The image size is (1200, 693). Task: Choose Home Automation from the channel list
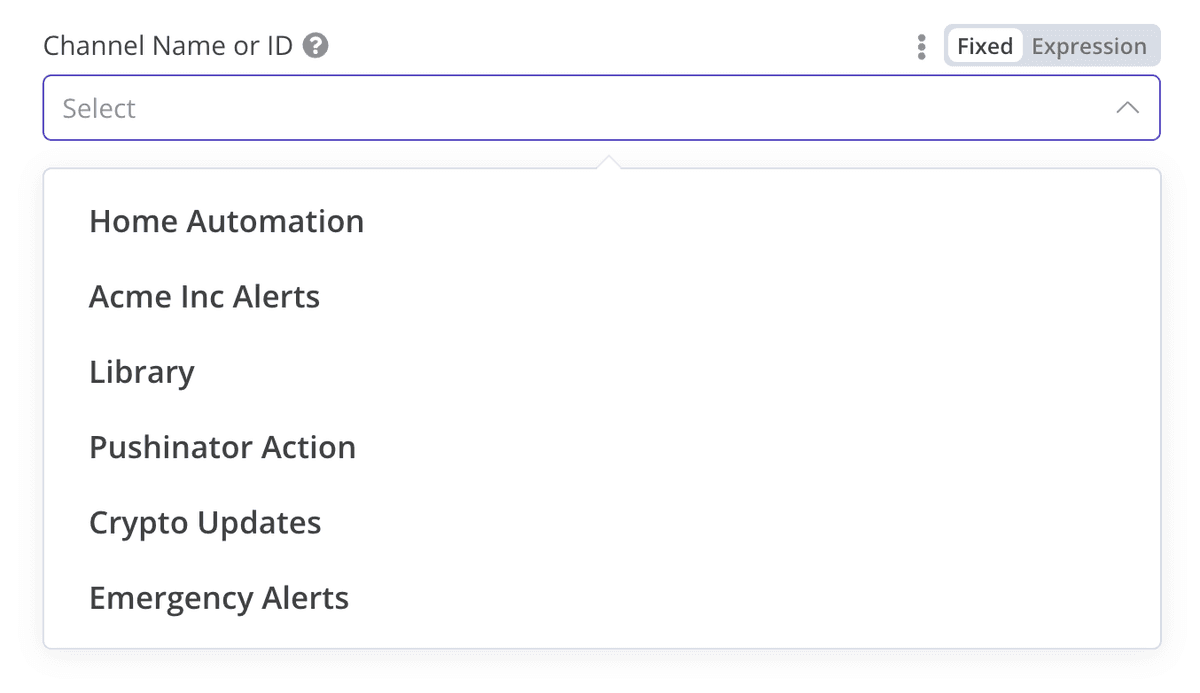[227, 221]
